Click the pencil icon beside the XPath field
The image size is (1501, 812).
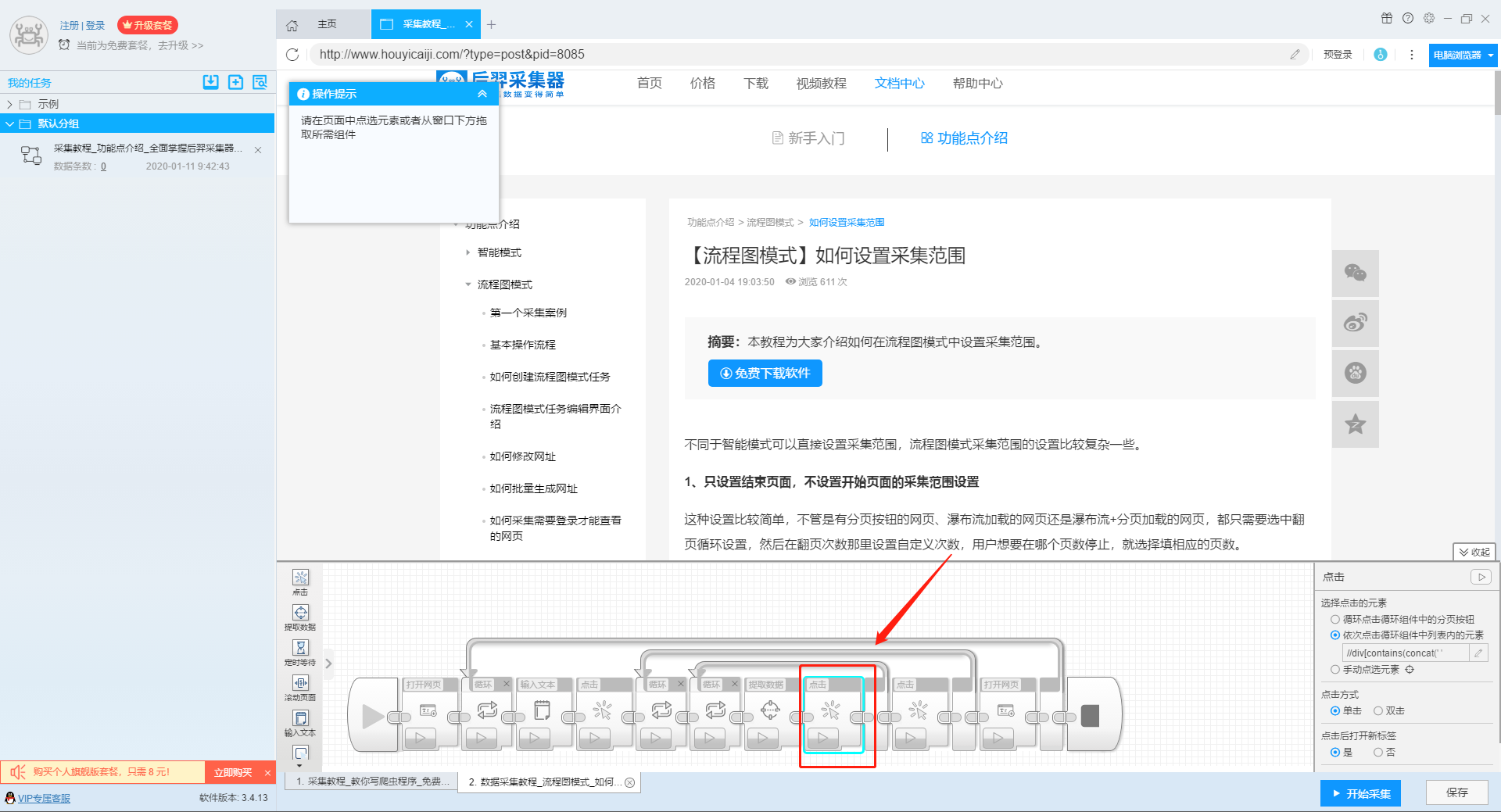coord(1478,653)
